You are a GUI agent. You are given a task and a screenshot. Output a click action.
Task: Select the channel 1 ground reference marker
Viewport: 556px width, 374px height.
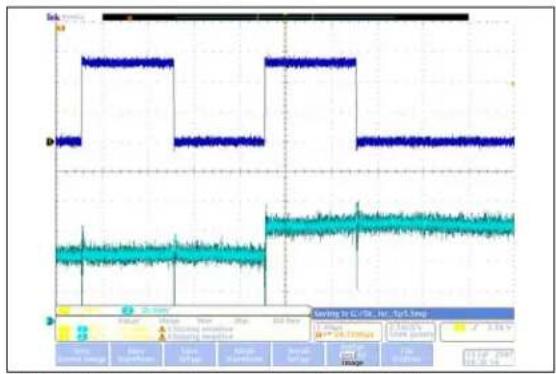tap(50, 142)
